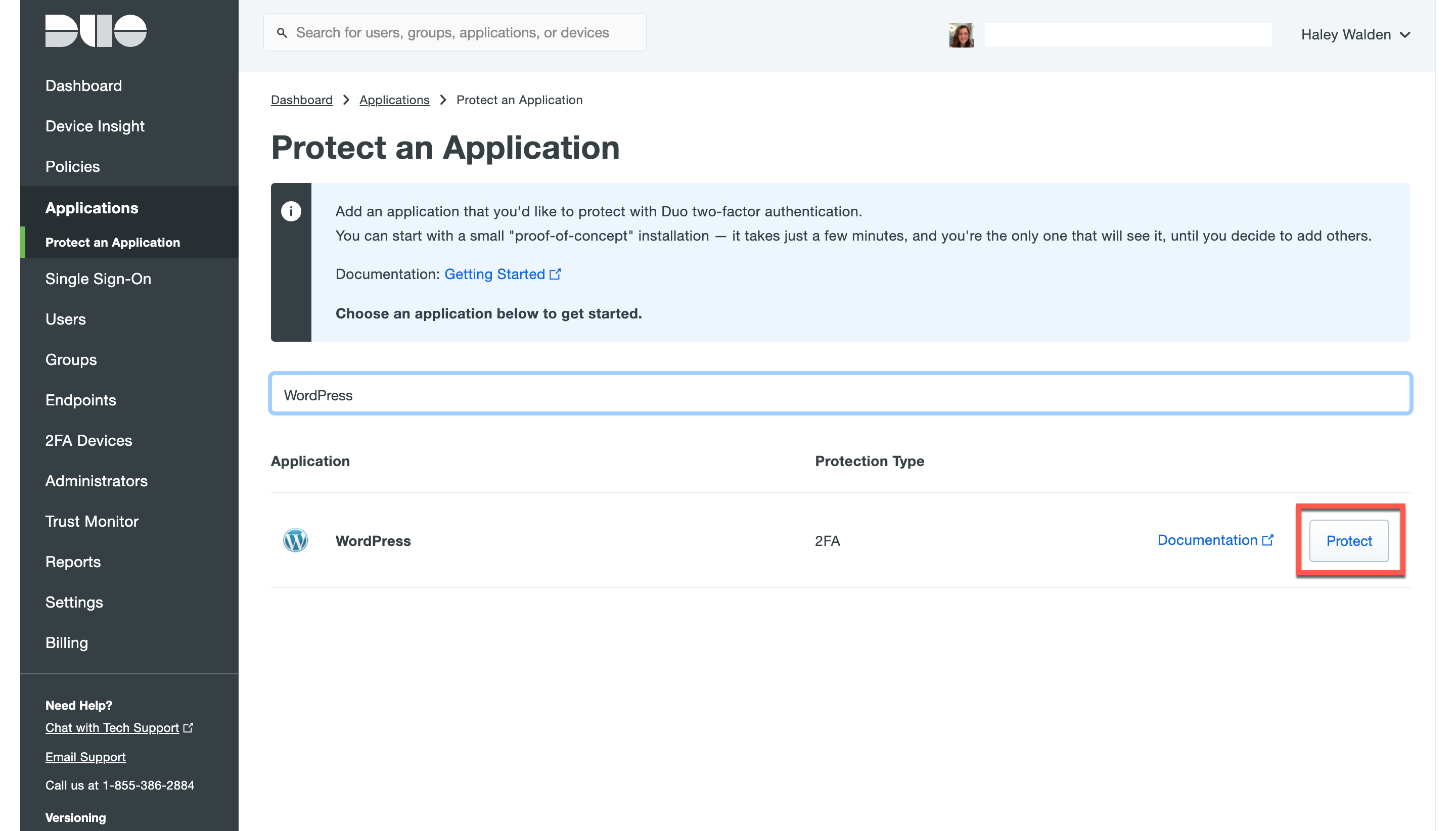Click the top global search field

[x=462, y=33]
